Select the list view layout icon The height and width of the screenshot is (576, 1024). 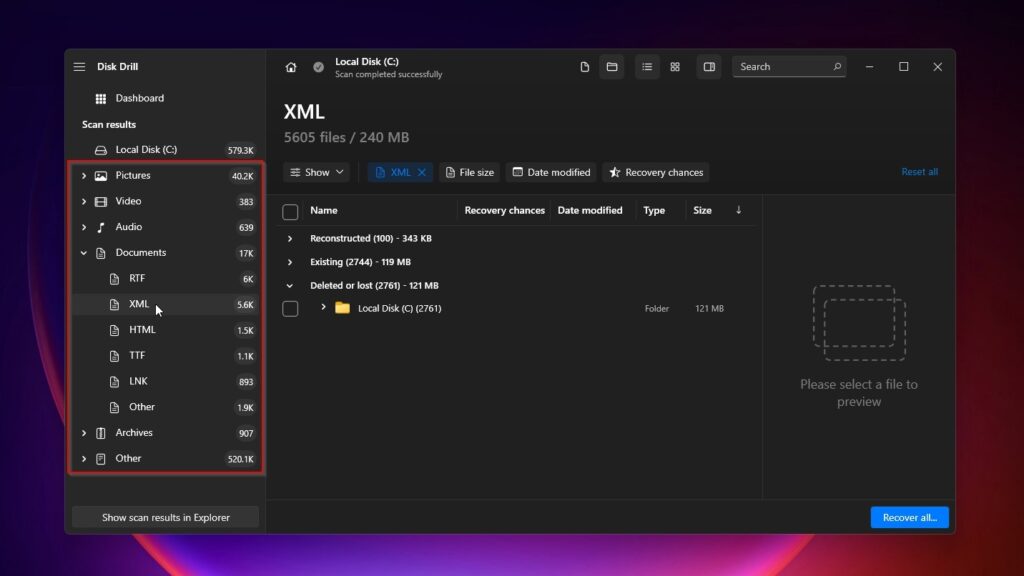647,67
